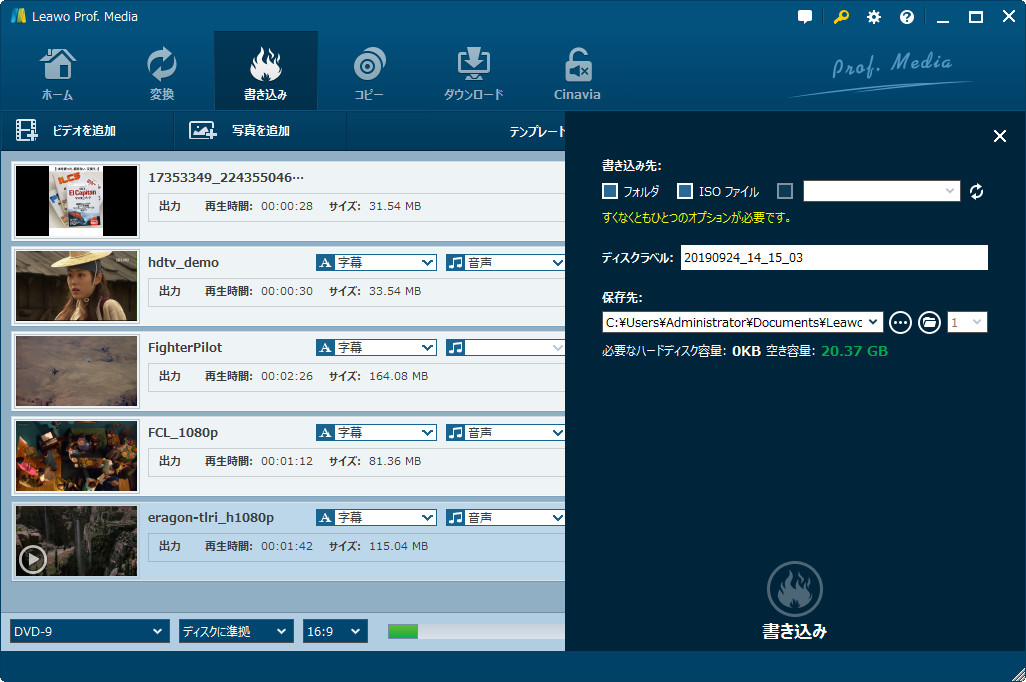This screenshot has height=682, width=1026.
Task: Tick the ISO ファイル checkbox
Action: [685, 191]
